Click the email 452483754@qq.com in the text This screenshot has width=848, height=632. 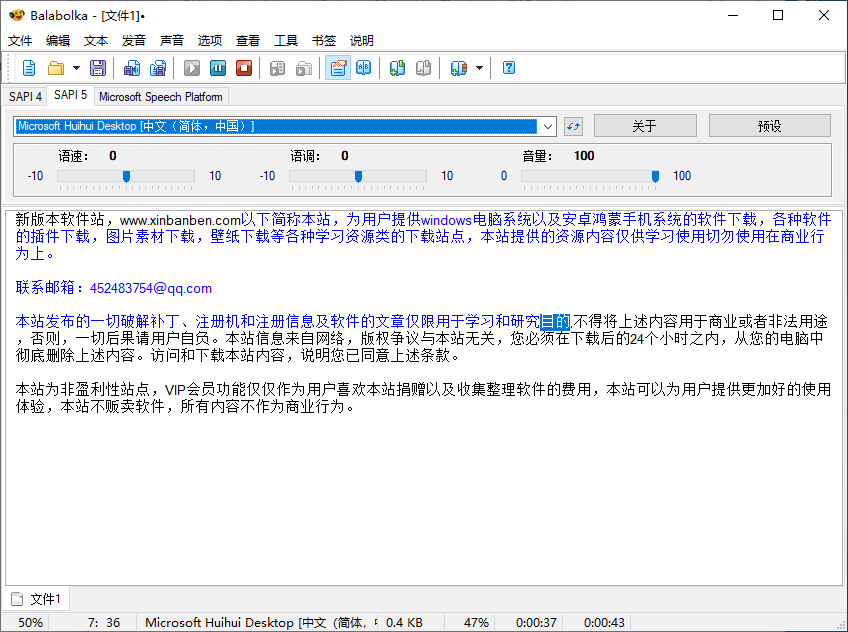click(151, 288)
